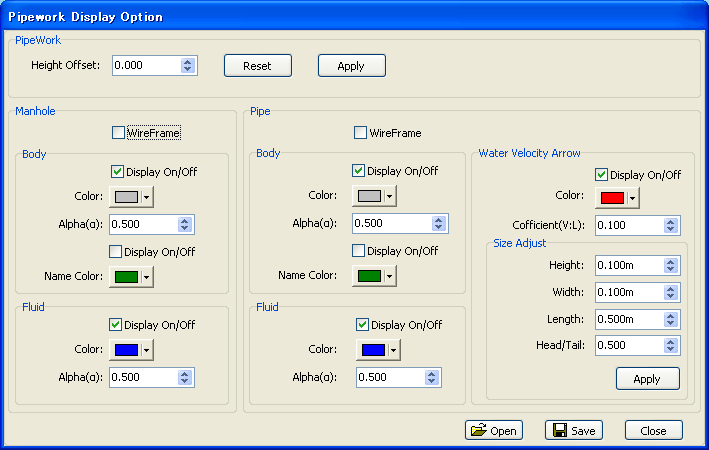Uncheck Water Velocity Arrow Display On/Off
Viewport: 709px width, 450px height.
click(x=601, y=175)
